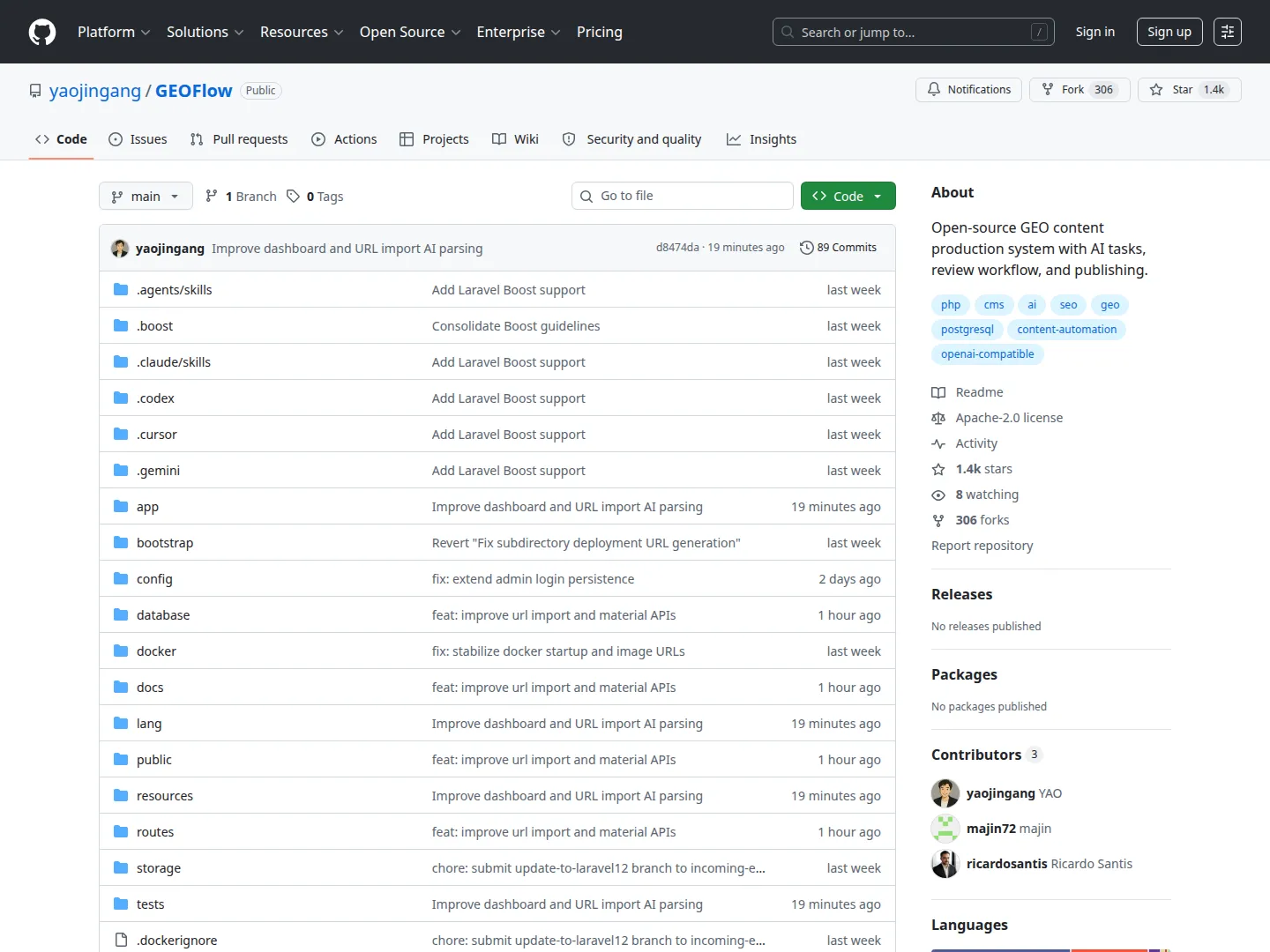Open the green Code dropdown button
Viewport: 1270px width, 952px height.
(848, 196)
